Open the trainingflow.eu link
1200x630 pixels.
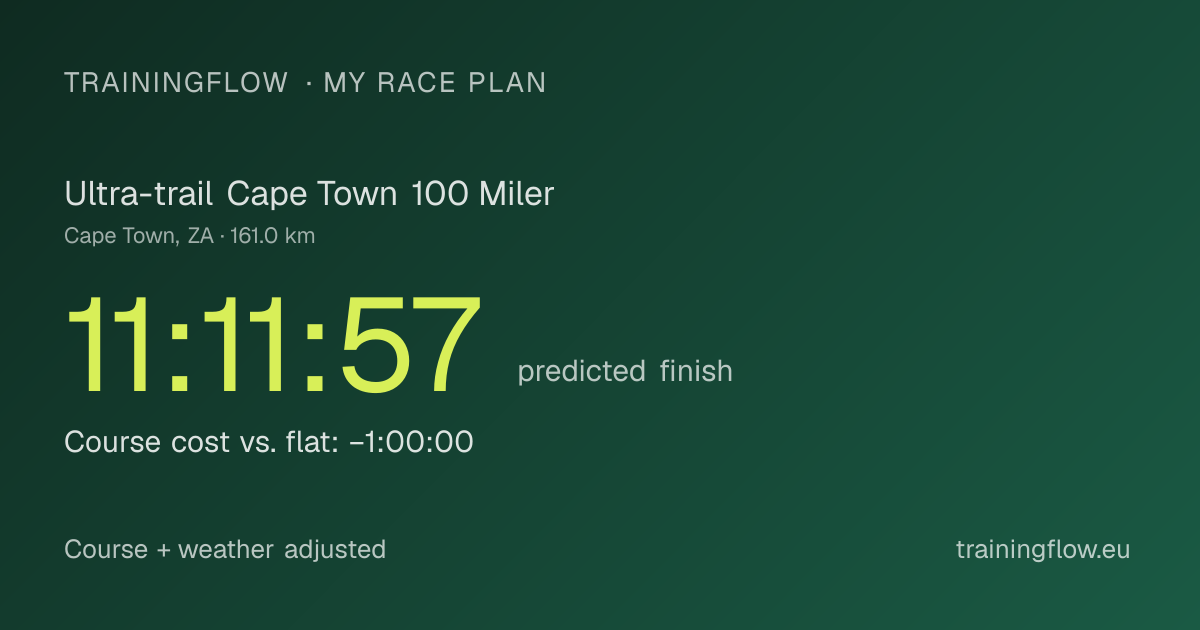[x=1043, y=549]
